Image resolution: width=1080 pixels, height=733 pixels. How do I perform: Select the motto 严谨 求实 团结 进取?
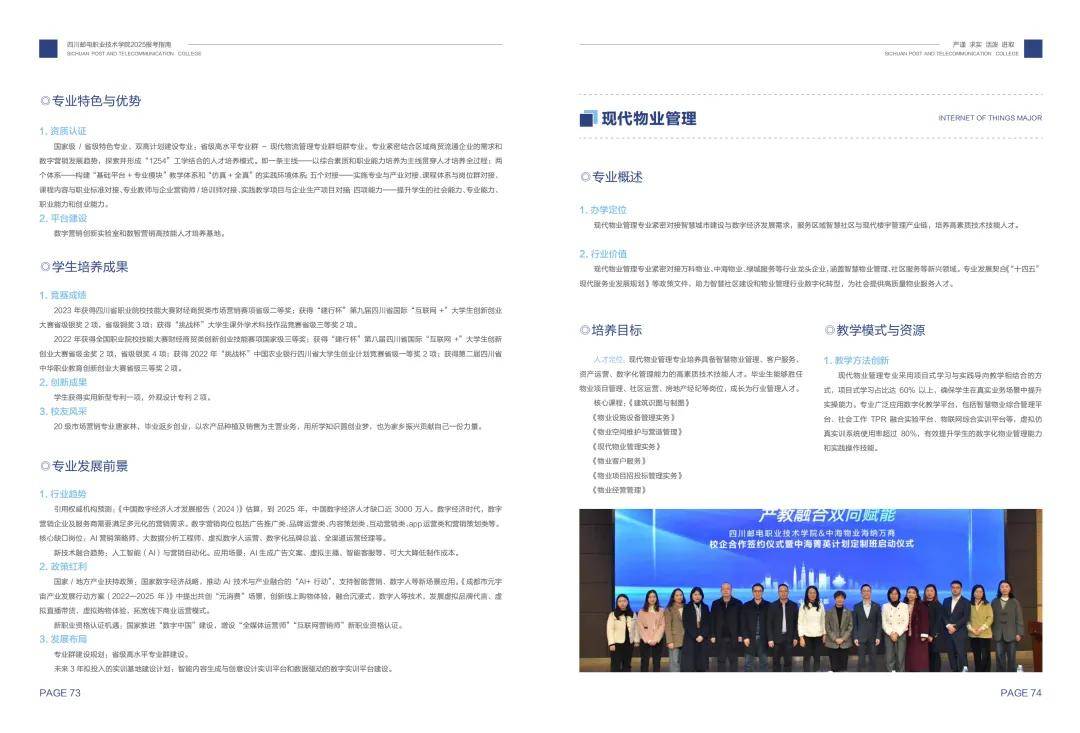click(x=984, y=44)
